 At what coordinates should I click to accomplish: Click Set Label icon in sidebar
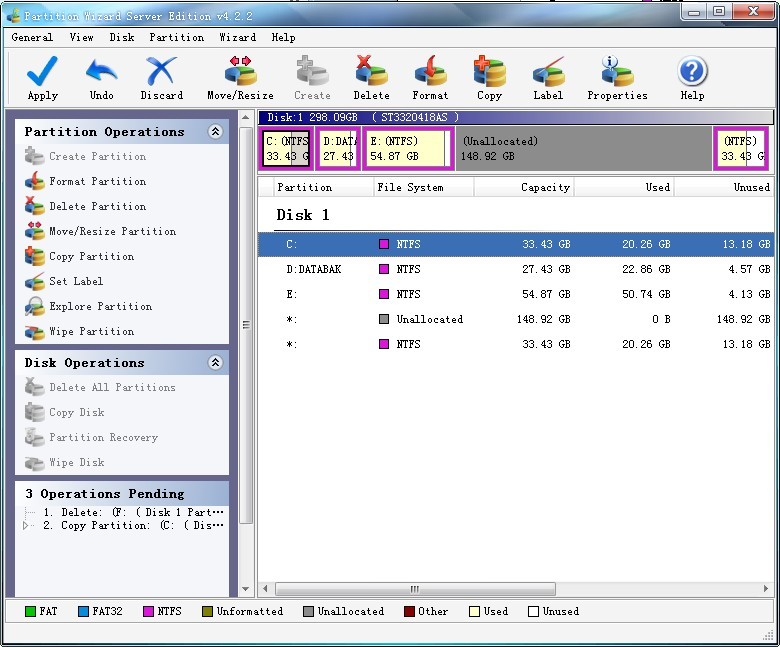coord(34,281)
